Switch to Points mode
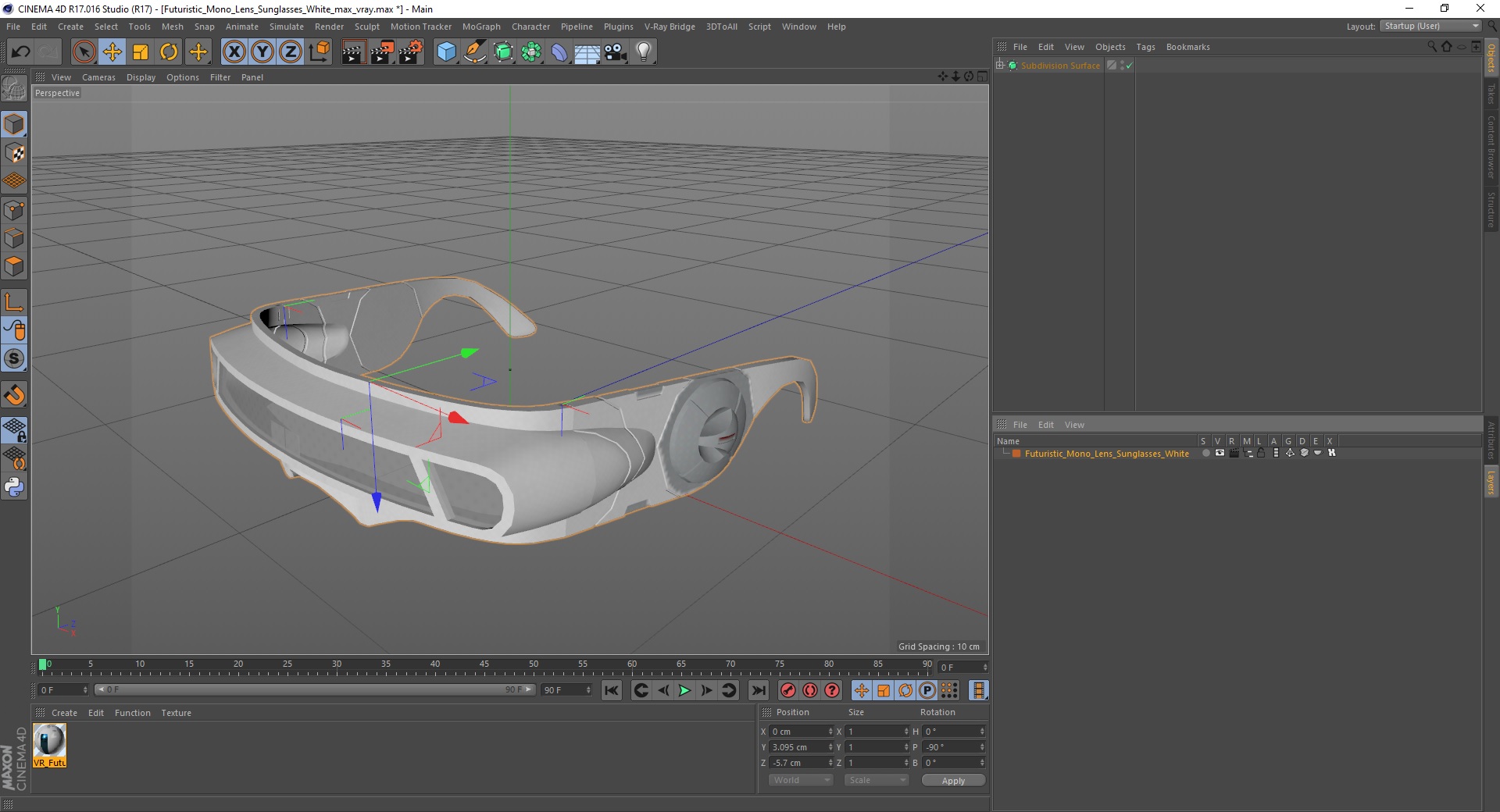The width and height of the screenshot is (1500, 812). tap(14, 210)
